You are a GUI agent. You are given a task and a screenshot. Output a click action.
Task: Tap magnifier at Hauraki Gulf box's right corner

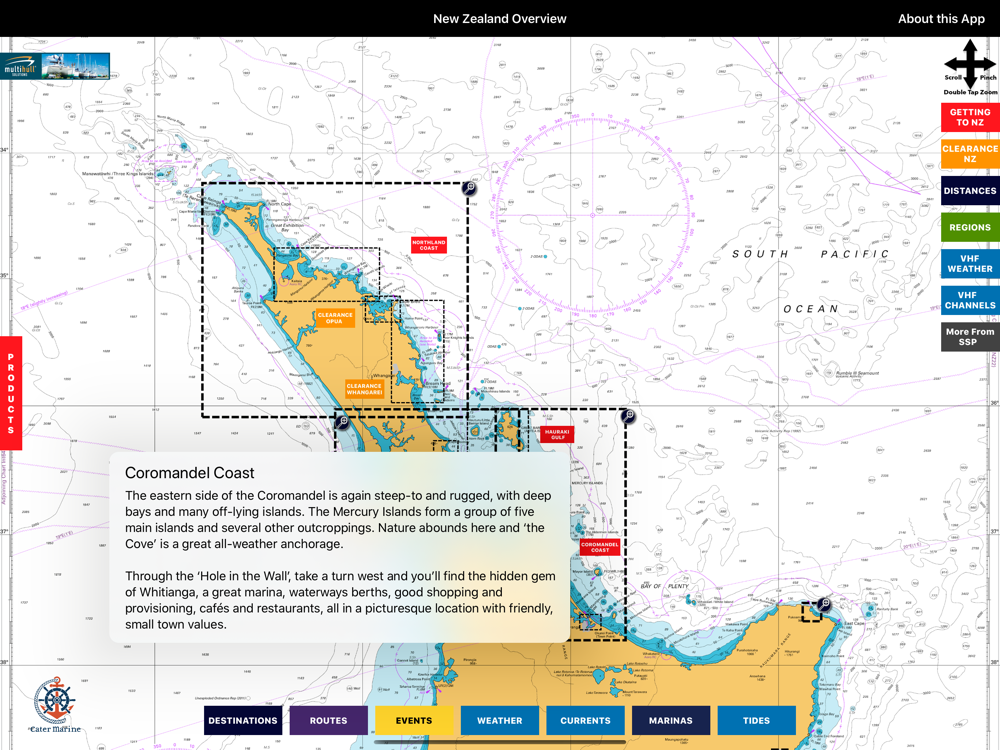tap(628, 416)
